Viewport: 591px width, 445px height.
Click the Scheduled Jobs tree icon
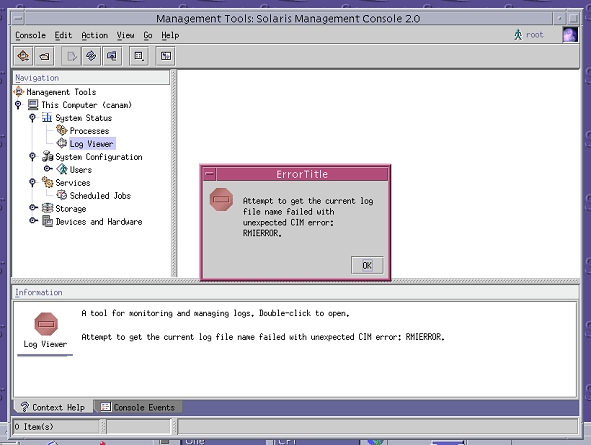pyautogui.click(x=62, y=195)
